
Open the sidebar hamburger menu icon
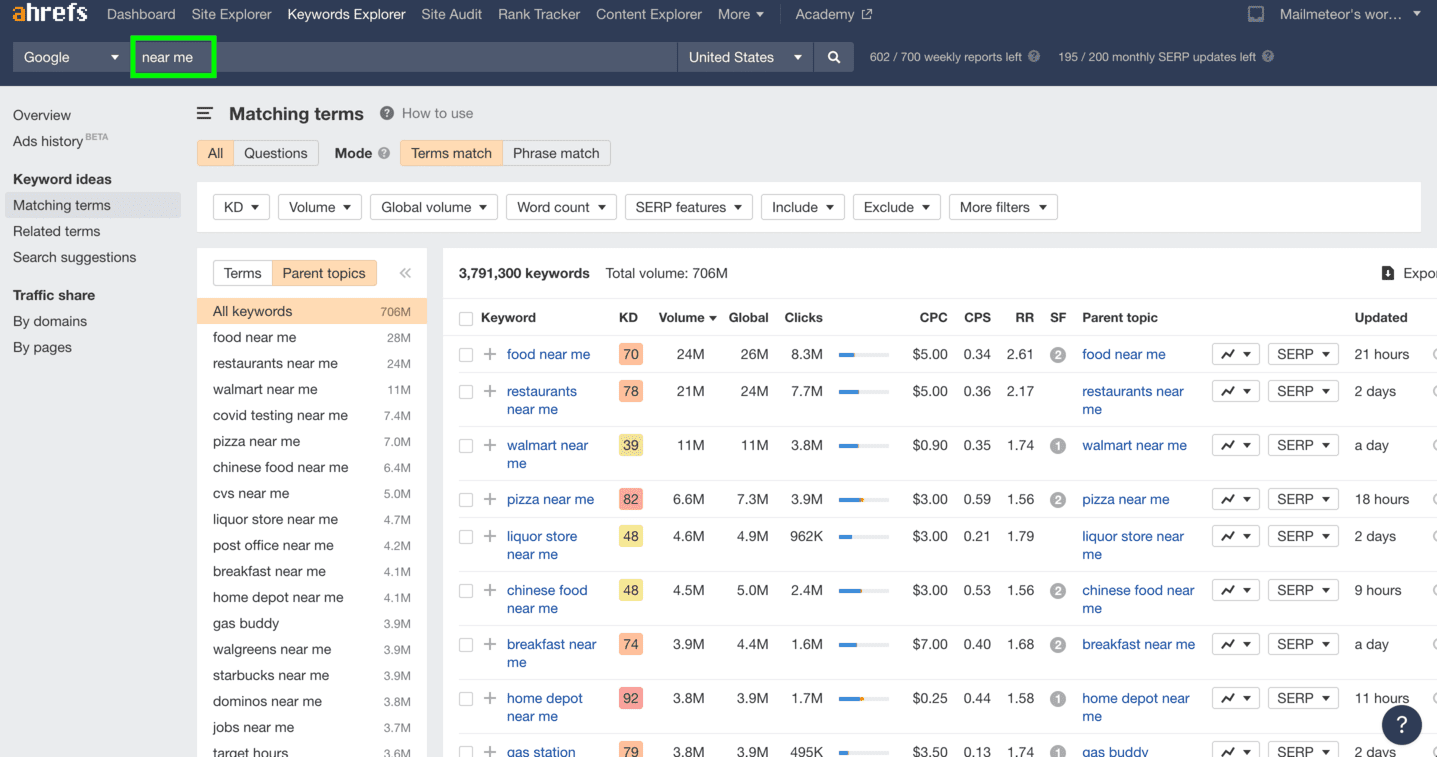(205, 114)
